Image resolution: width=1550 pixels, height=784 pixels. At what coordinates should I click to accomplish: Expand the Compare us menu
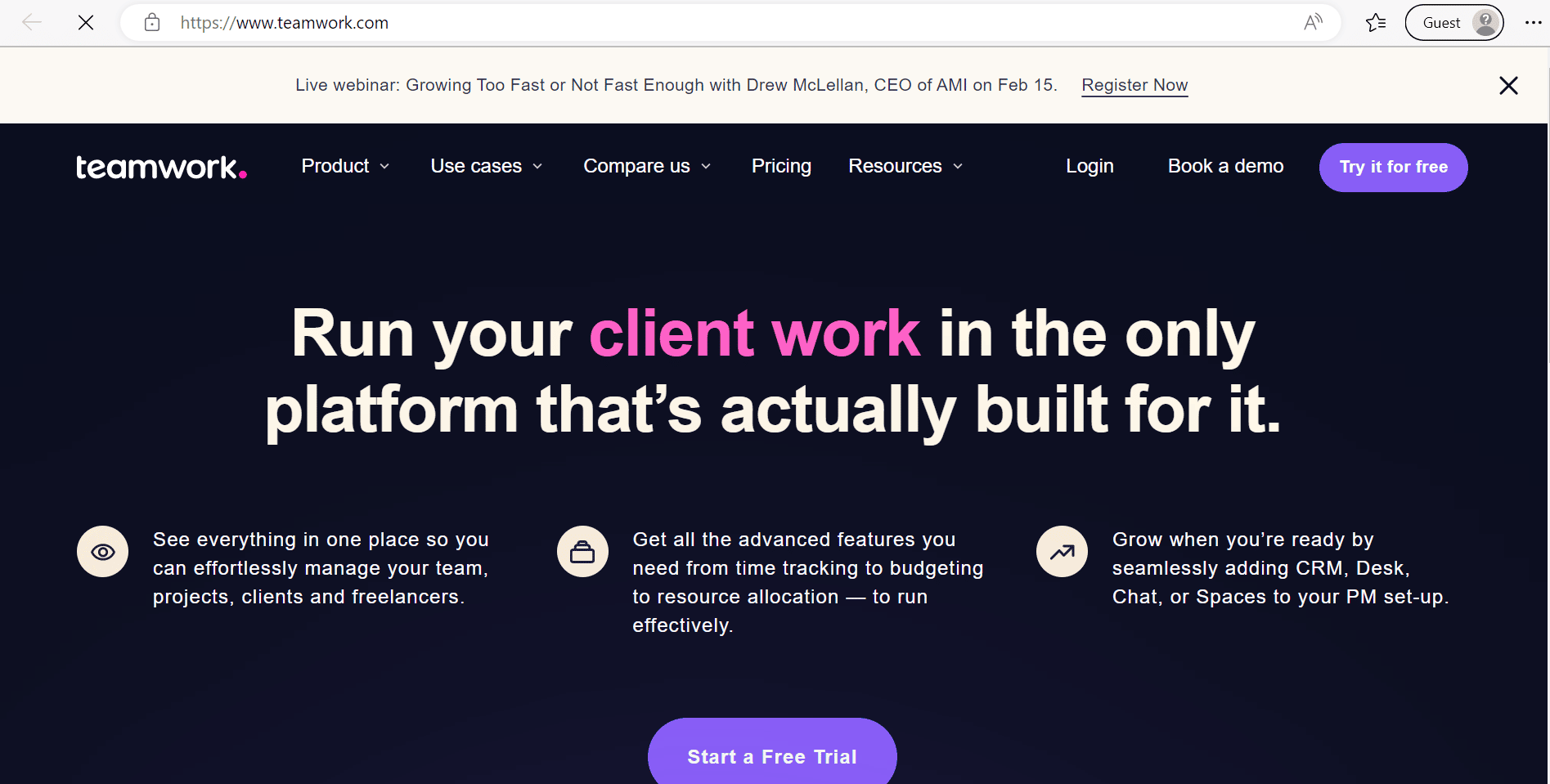(647, 166)
